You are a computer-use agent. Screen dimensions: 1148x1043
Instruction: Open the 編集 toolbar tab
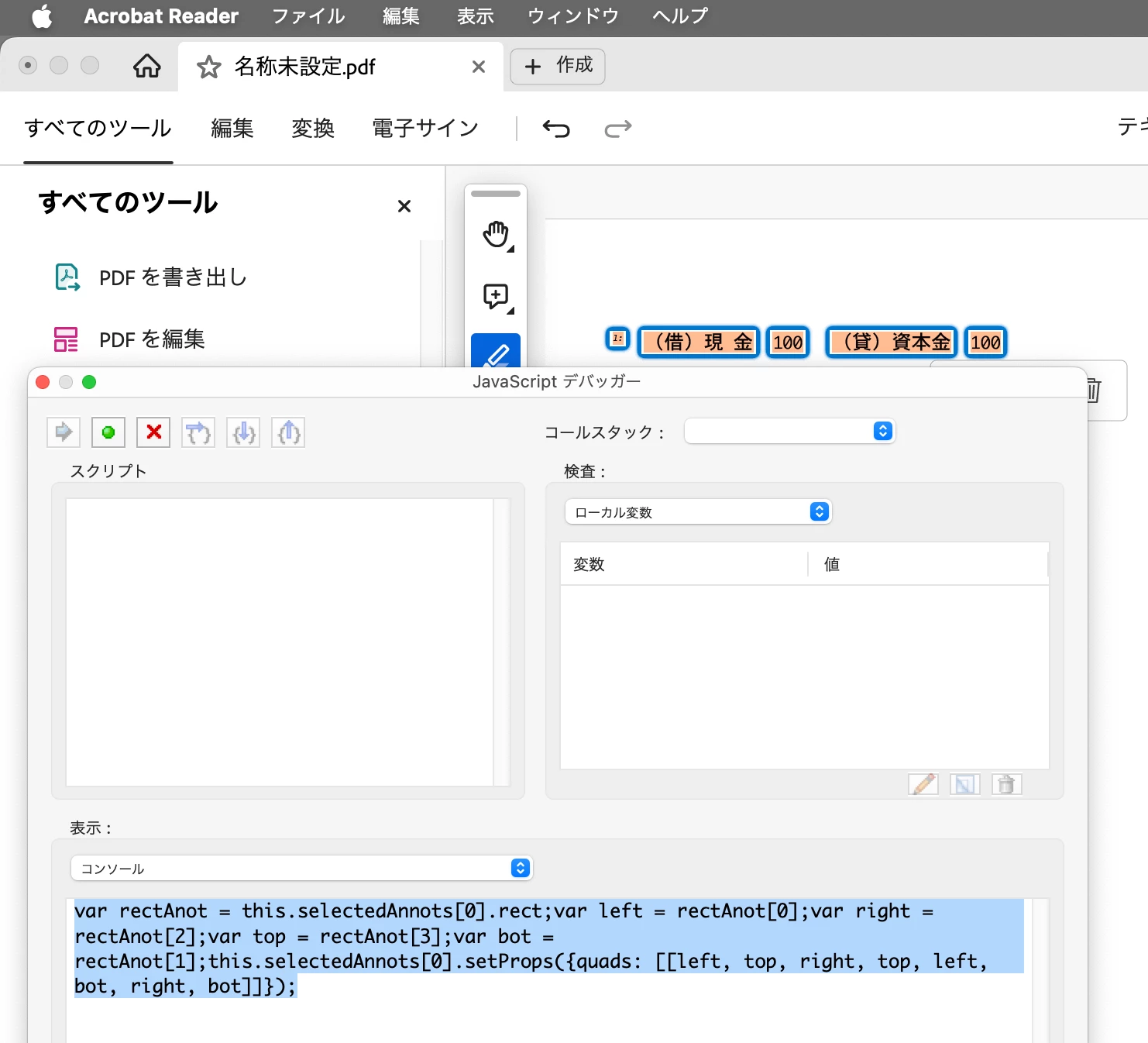coord(232,128)
